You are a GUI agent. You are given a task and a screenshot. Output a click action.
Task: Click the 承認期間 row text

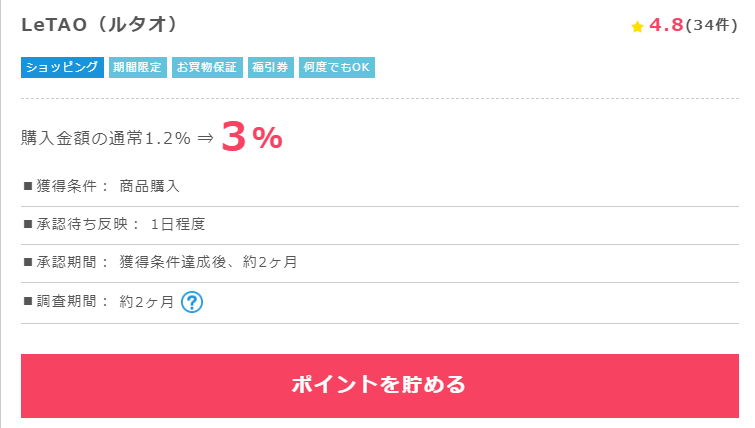click(160, 262)
